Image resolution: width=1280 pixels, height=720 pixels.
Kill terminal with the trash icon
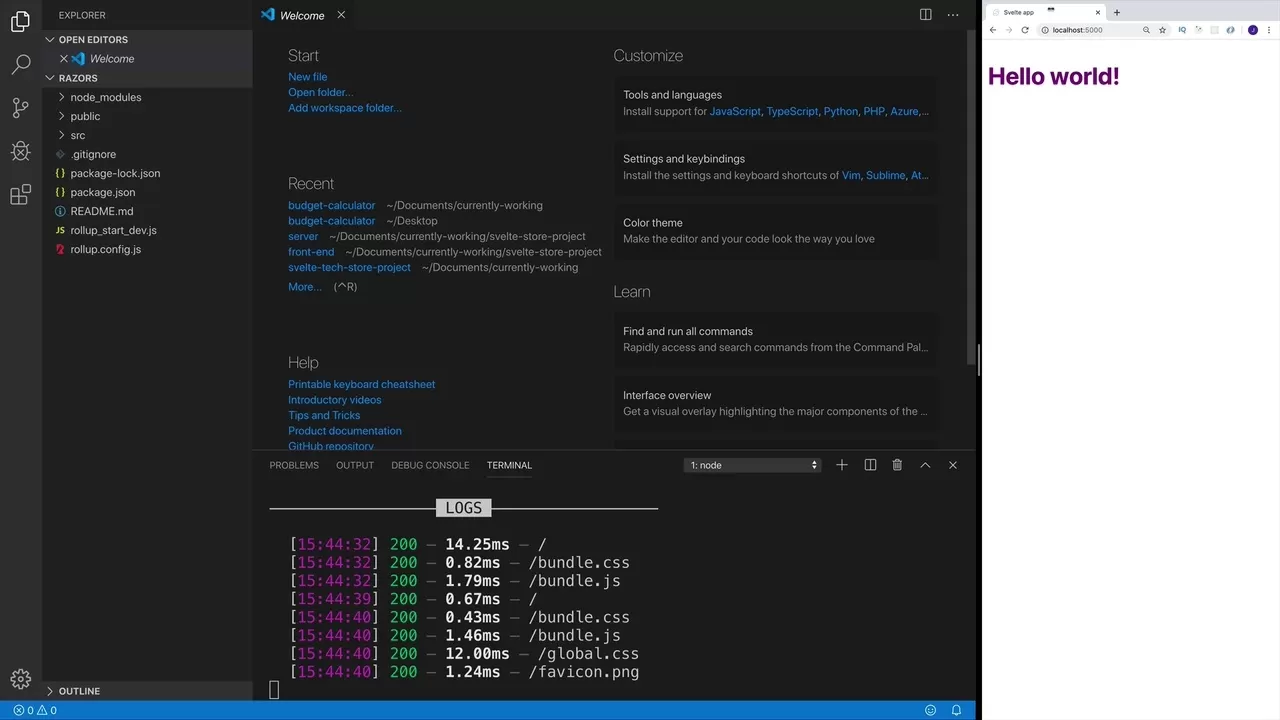pyautogui.click(x=897, y=465)
